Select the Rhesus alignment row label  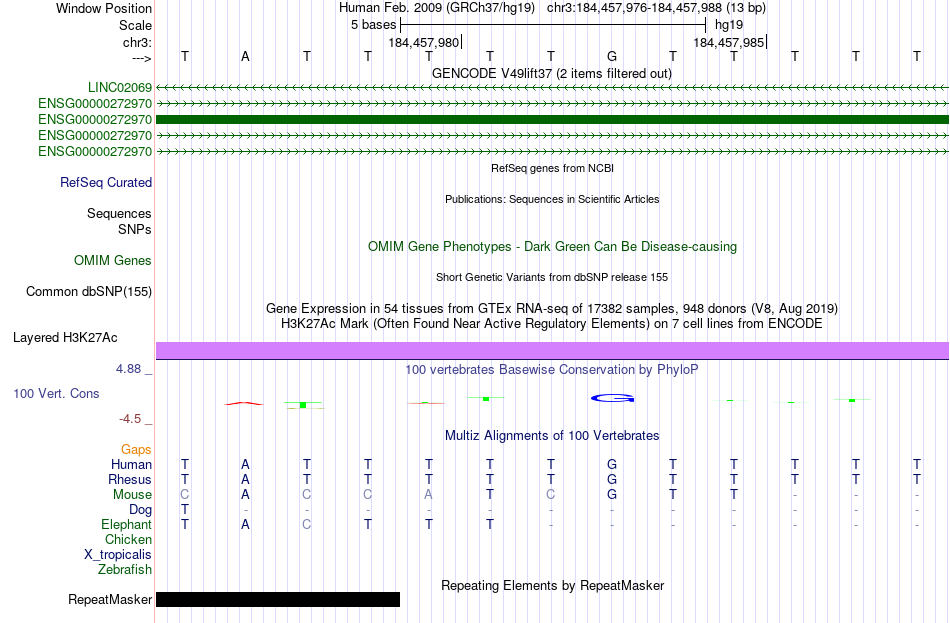[x=130, y=479]
